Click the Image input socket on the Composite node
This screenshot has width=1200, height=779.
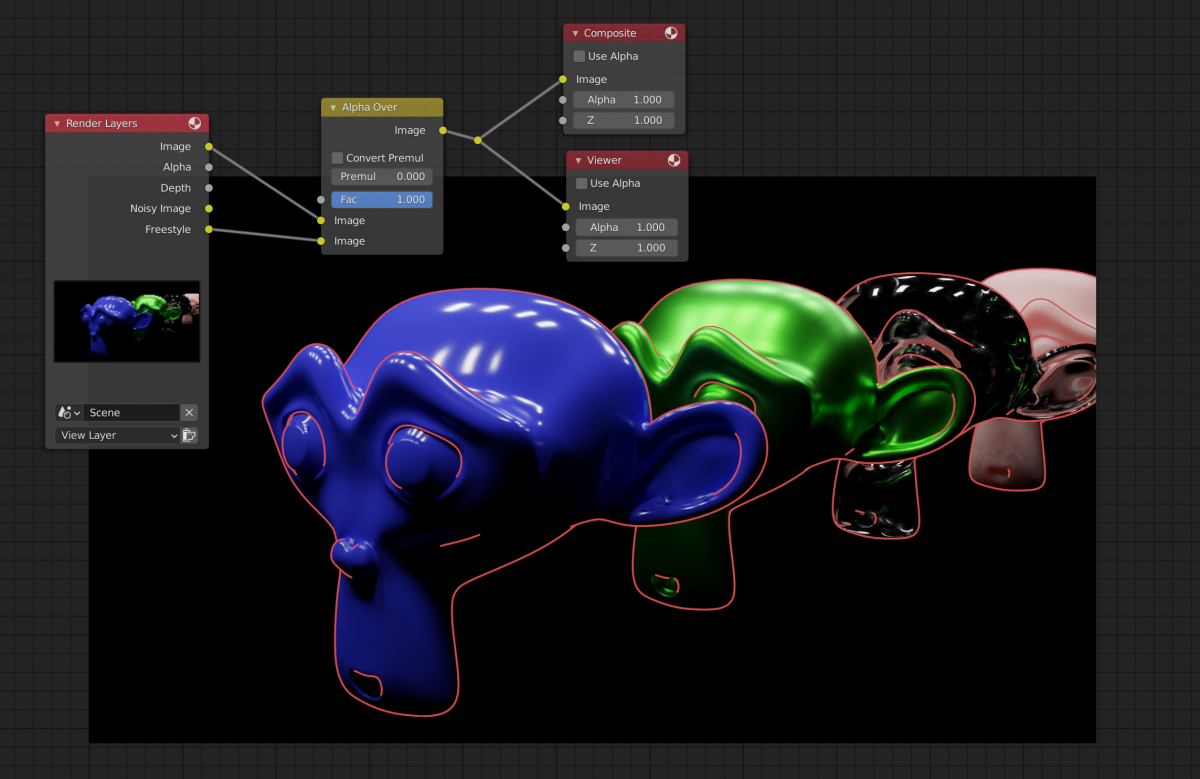pos(563,79)
